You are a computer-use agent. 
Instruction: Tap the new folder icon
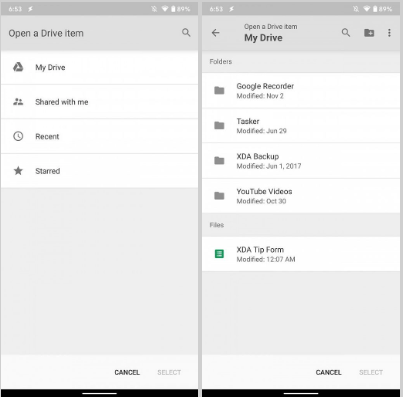point(369,33)
